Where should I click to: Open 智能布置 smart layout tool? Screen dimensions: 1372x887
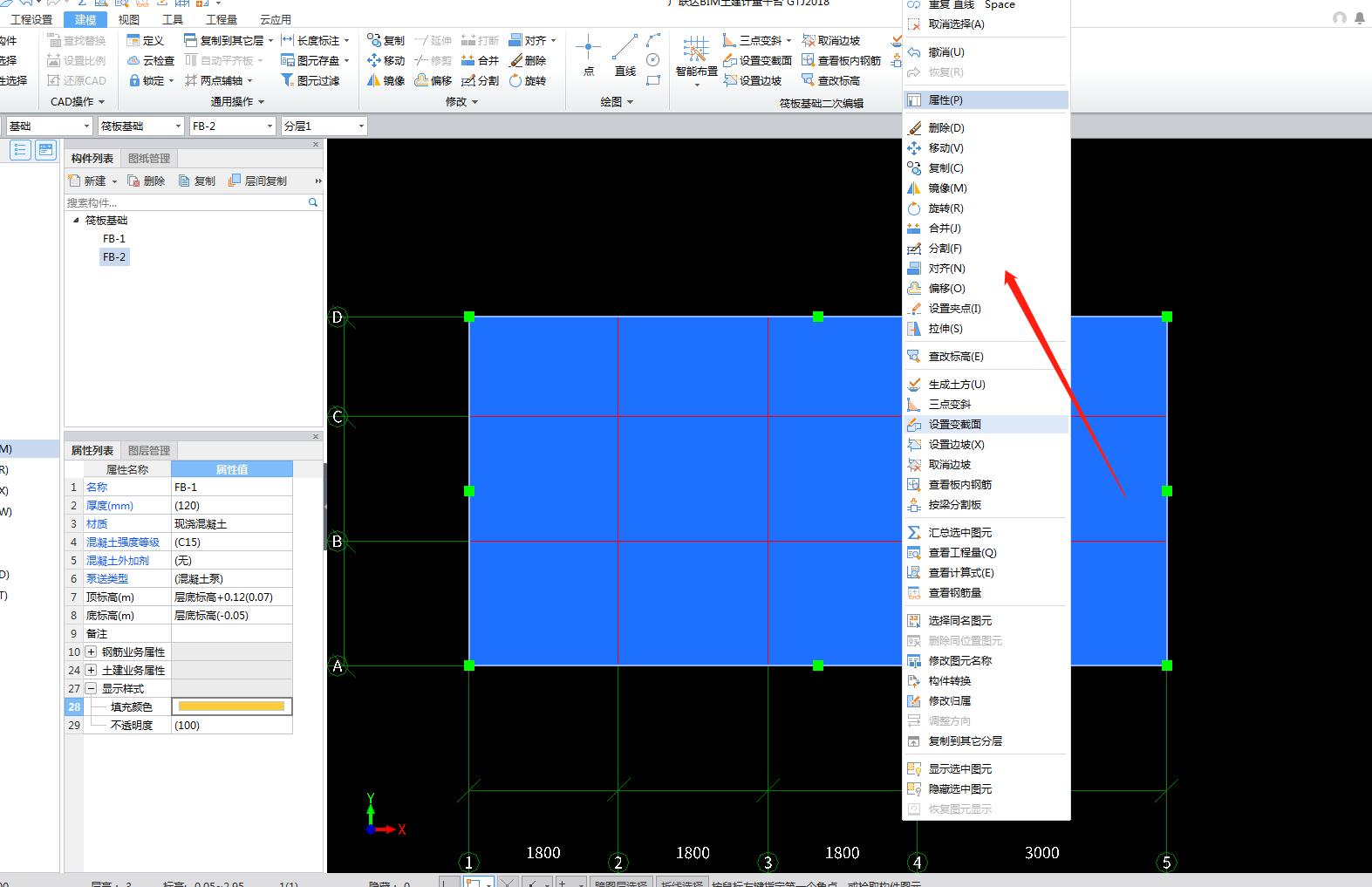696,59
